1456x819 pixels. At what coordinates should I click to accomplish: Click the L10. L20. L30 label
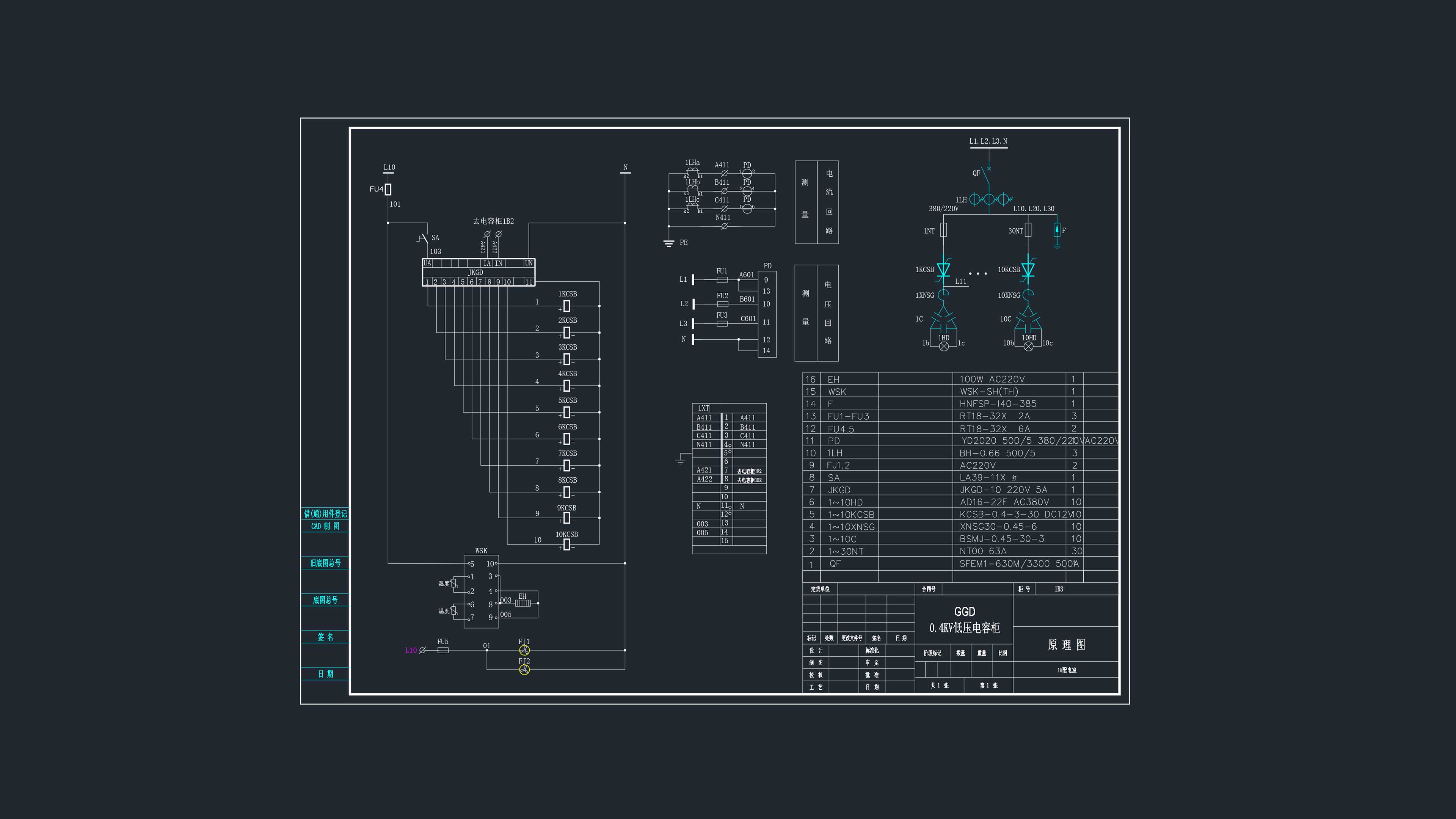[1034, 209]
